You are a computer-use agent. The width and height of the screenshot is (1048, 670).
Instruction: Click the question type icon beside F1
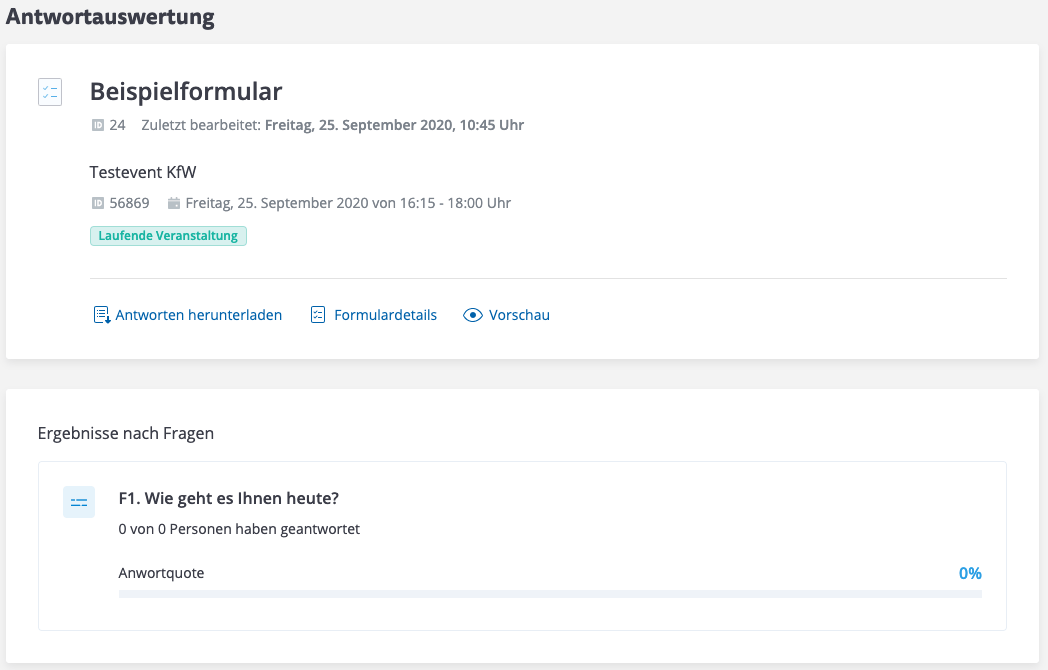[79, 502]
